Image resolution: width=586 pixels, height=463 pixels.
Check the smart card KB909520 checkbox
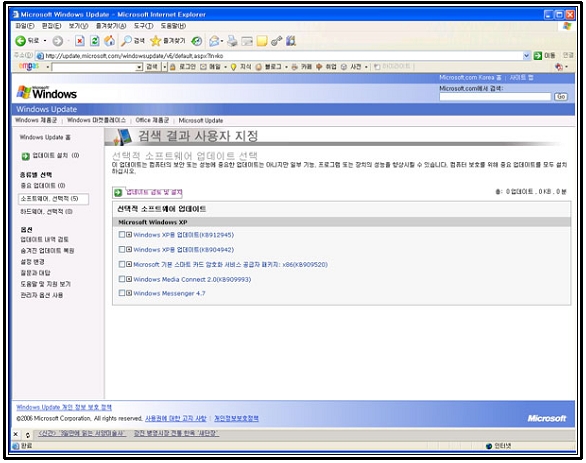click(121, 264)
